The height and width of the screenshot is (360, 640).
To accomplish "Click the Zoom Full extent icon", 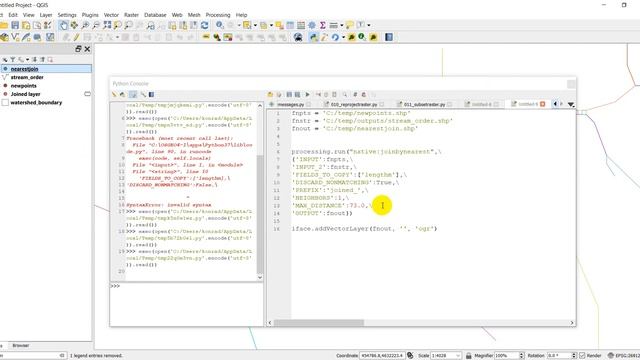I will (x=107, y=25).
